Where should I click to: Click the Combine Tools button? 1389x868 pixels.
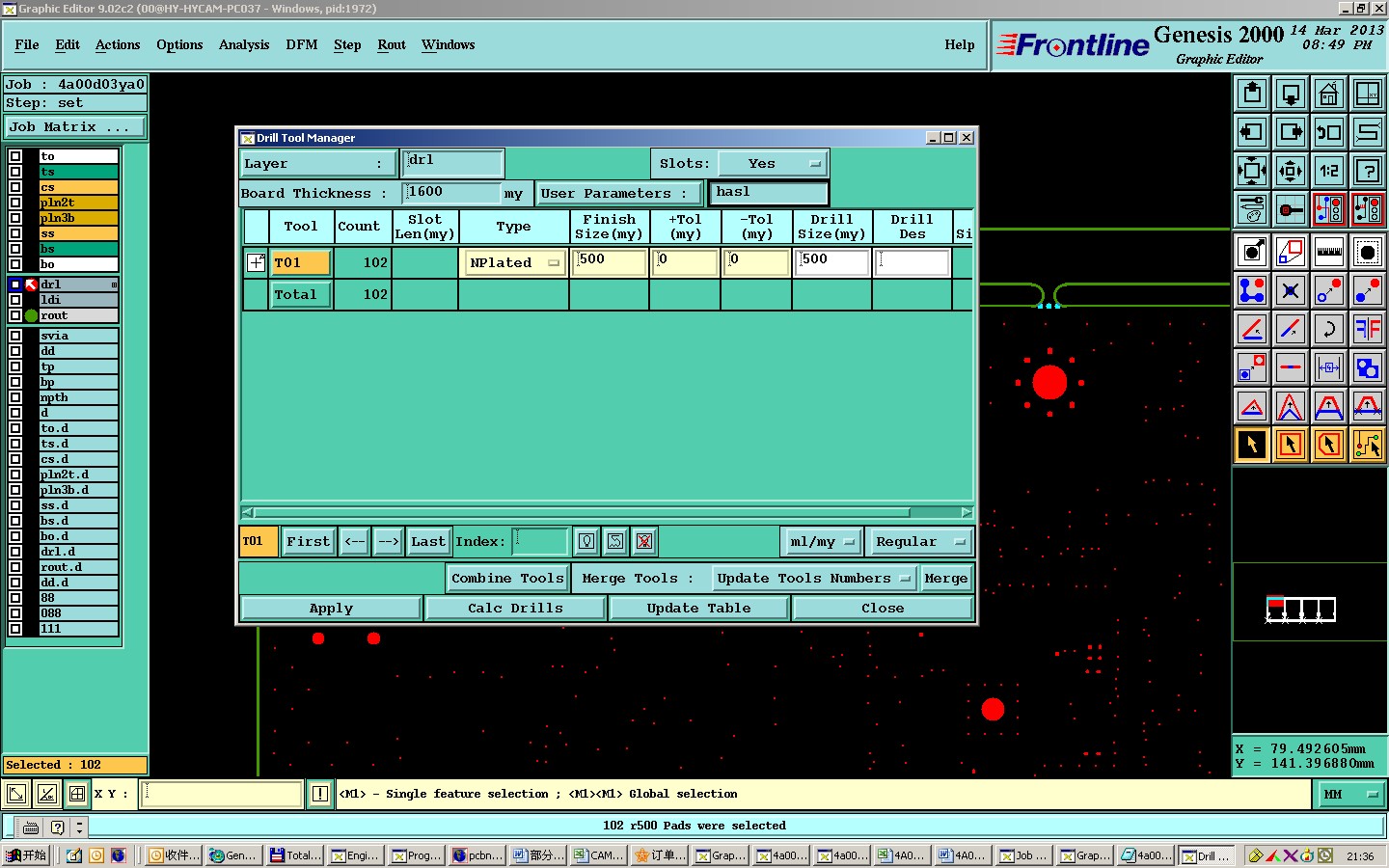(x=507, y=578)
